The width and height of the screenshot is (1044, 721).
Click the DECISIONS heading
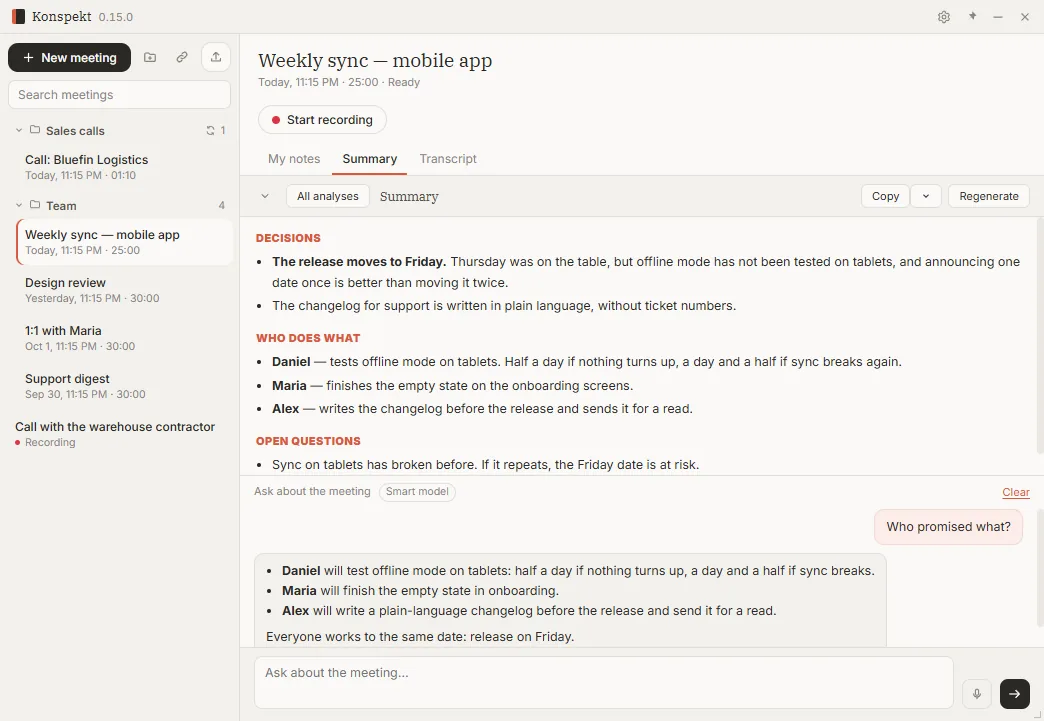coord(288,238)
